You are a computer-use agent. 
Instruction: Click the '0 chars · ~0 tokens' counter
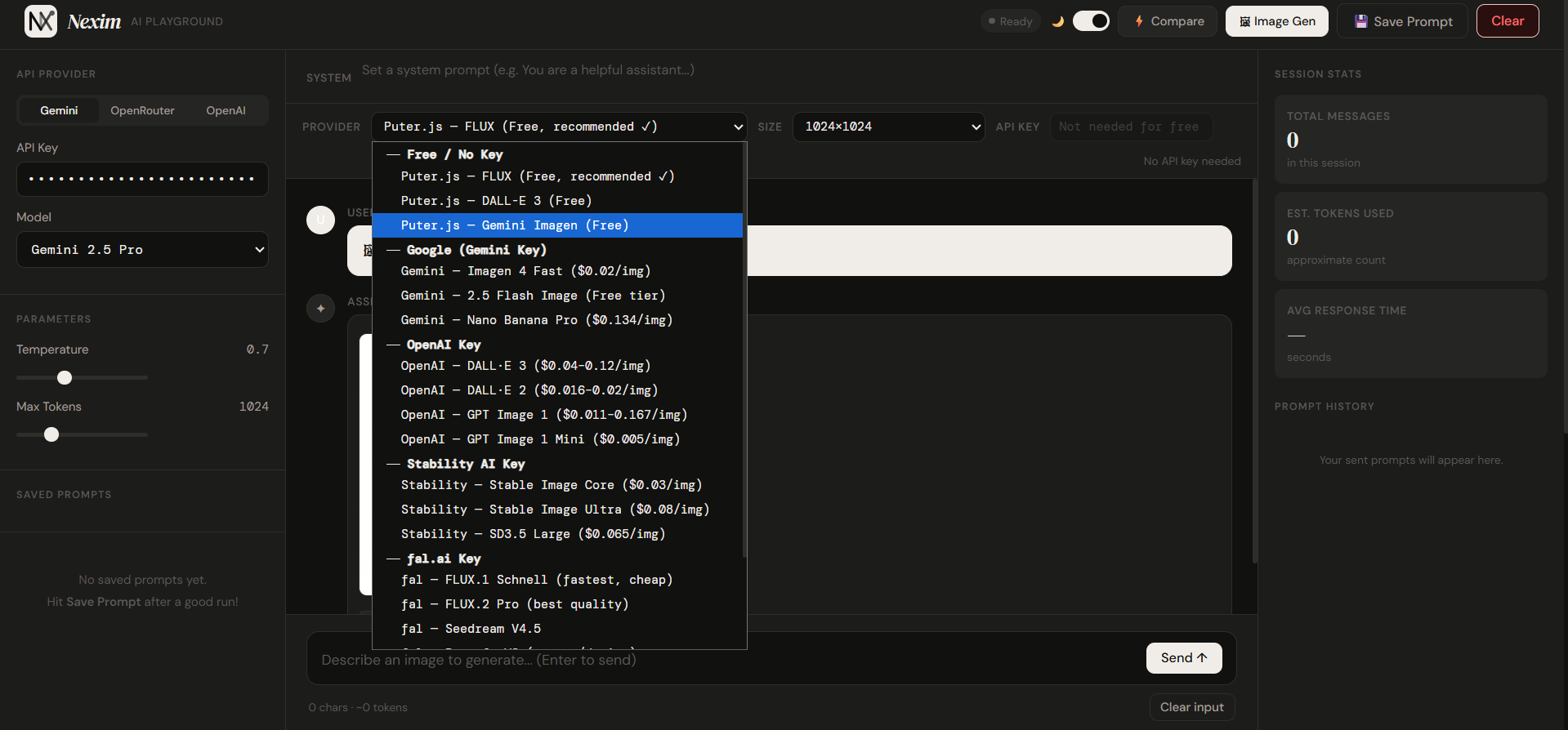coord(358,707)
